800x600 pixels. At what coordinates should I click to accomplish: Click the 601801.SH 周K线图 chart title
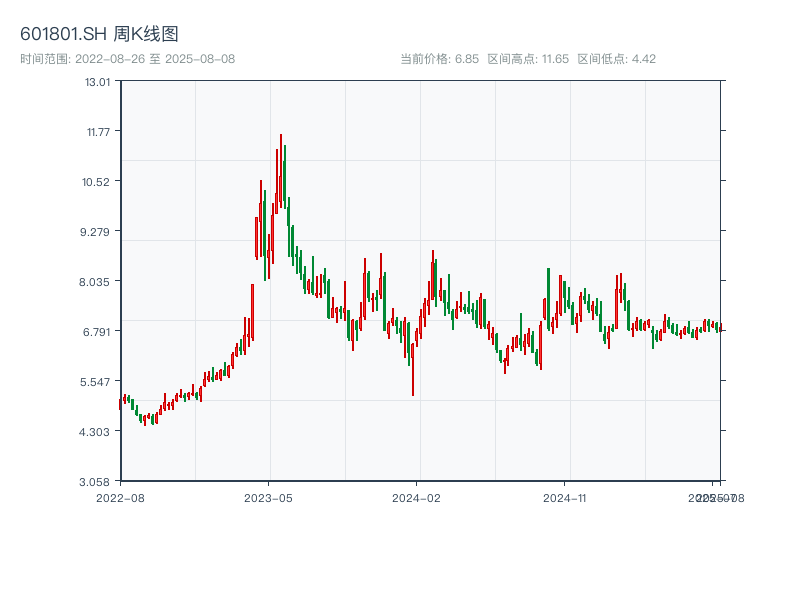pos(99,35)
